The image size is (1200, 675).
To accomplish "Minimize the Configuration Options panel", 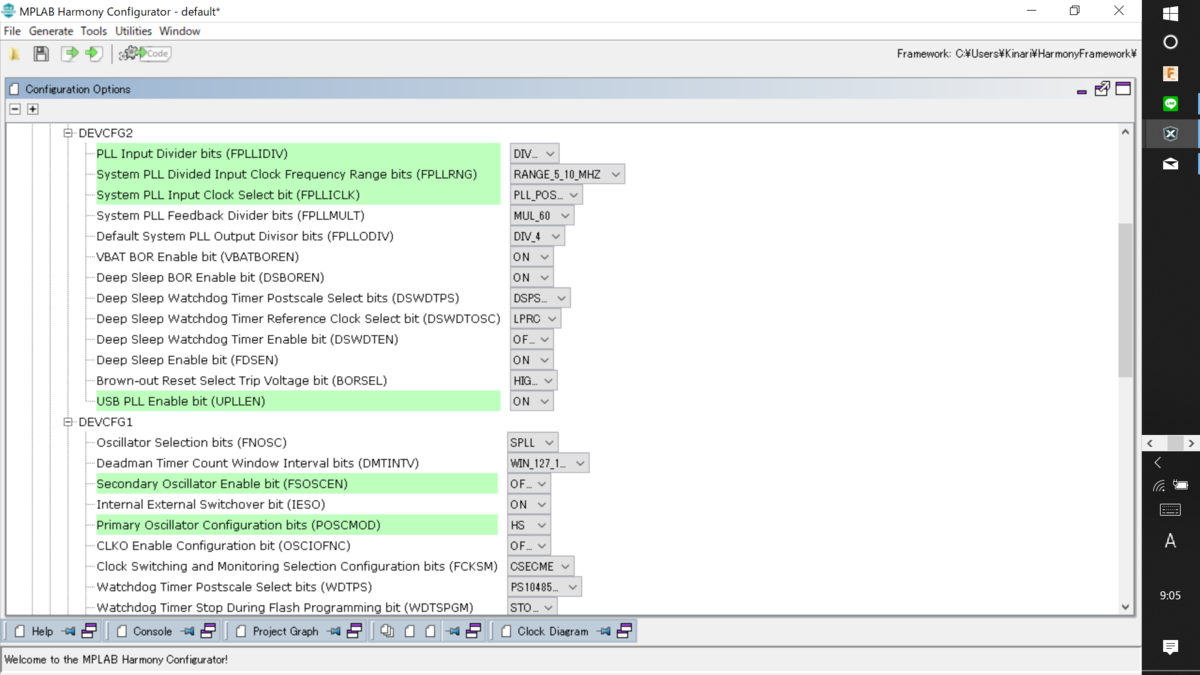I will 1082,90.
